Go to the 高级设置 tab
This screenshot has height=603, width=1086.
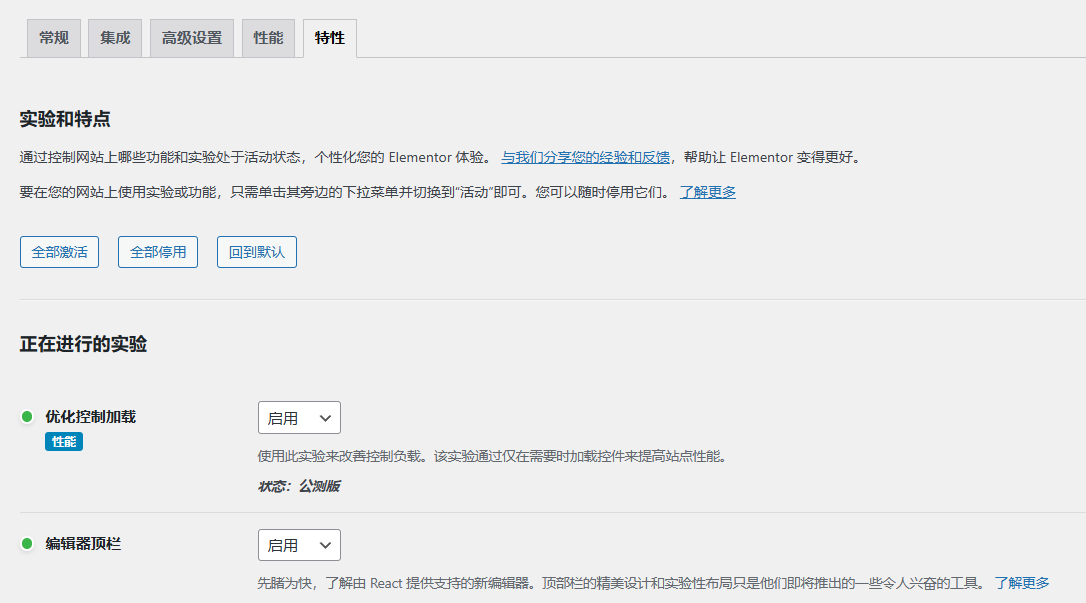coord(192,38)
